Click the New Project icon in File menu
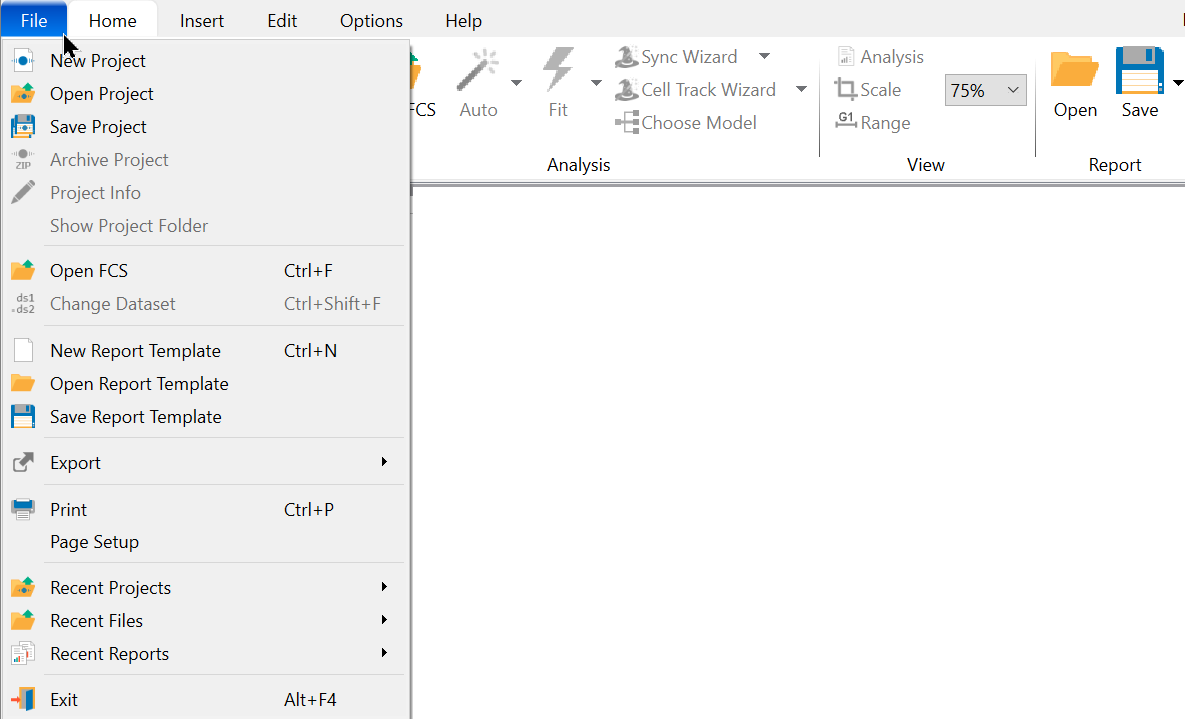The image size is (1185, 719). tap(23, 61)
